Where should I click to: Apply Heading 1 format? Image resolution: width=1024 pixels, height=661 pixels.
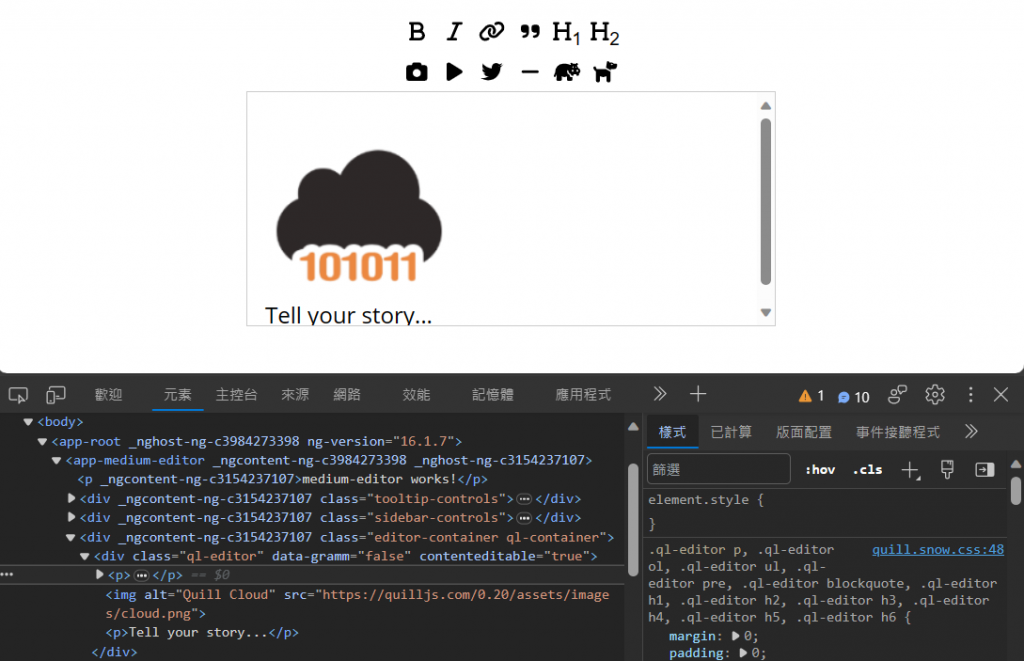click(566, 33)
